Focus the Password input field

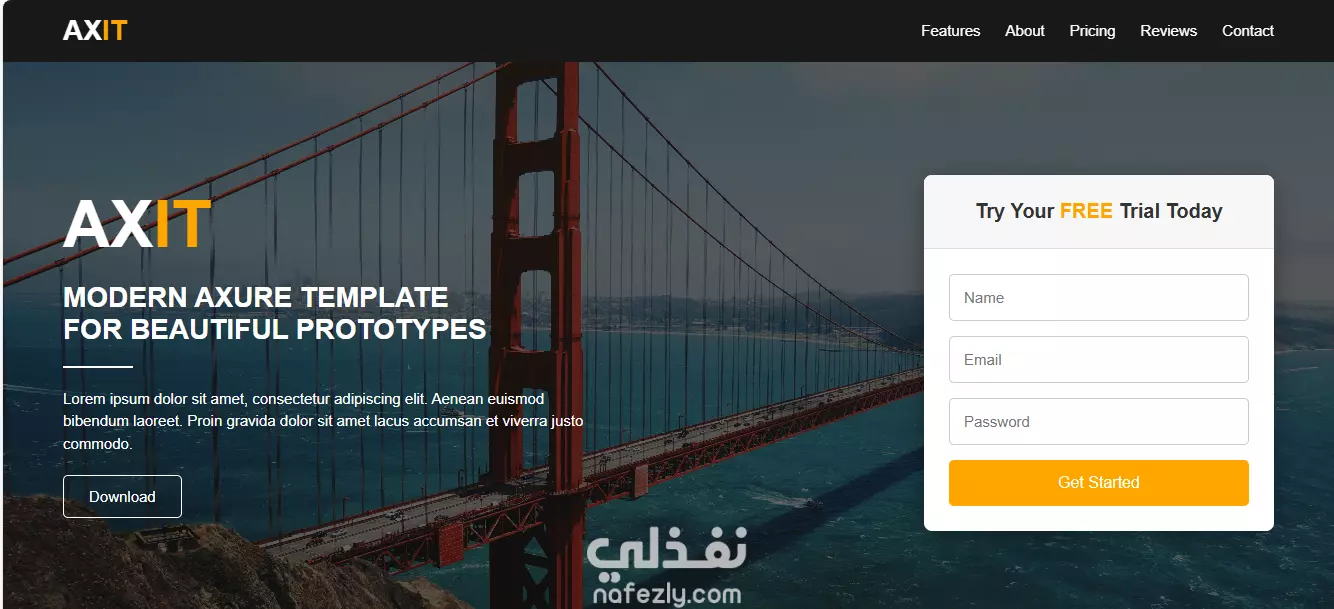point(1099,422)
